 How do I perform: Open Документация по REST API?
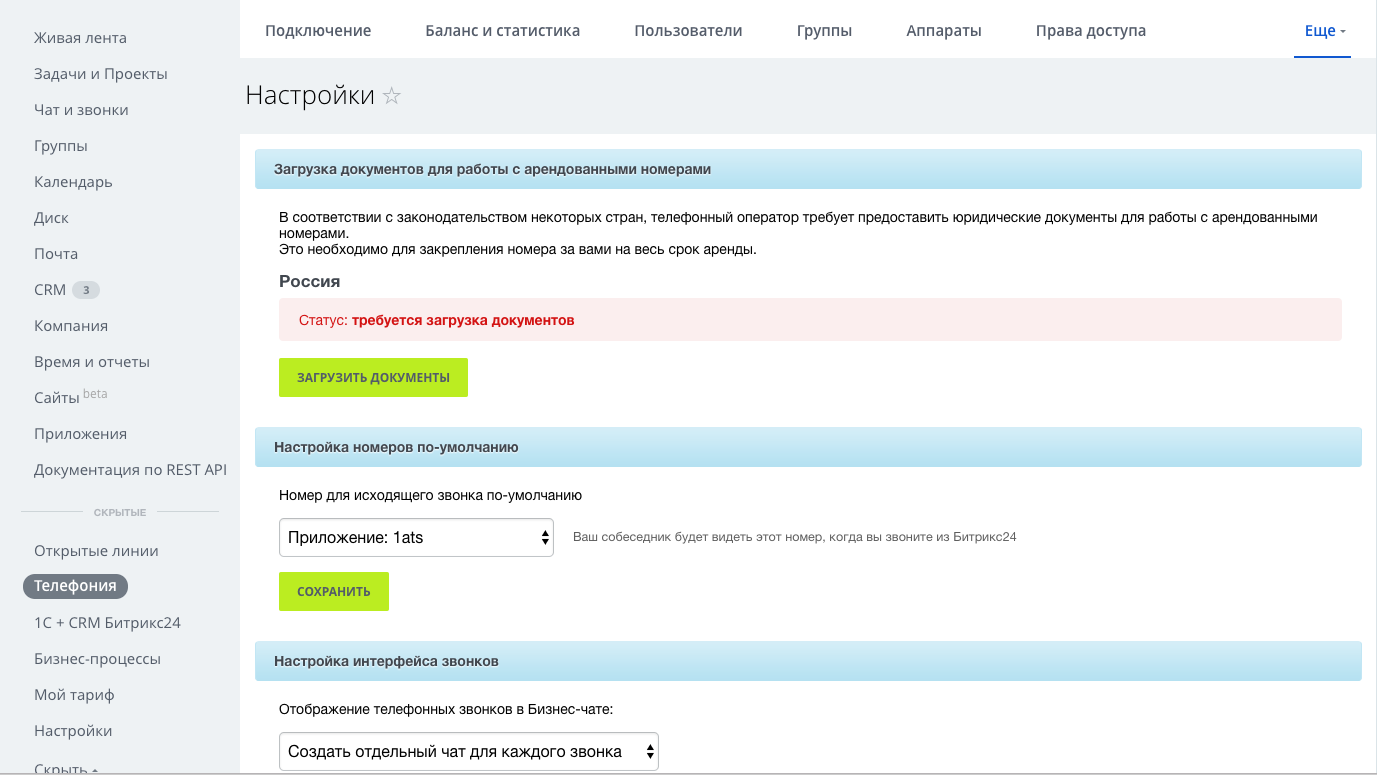(x=130, y=470)
